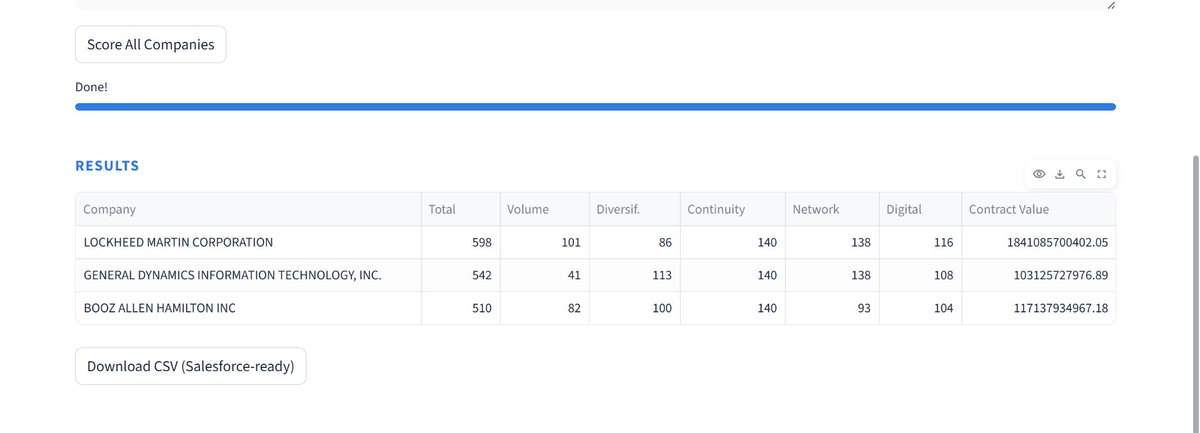Select contract value 1841085700402.05 cell

point(1038,242)
